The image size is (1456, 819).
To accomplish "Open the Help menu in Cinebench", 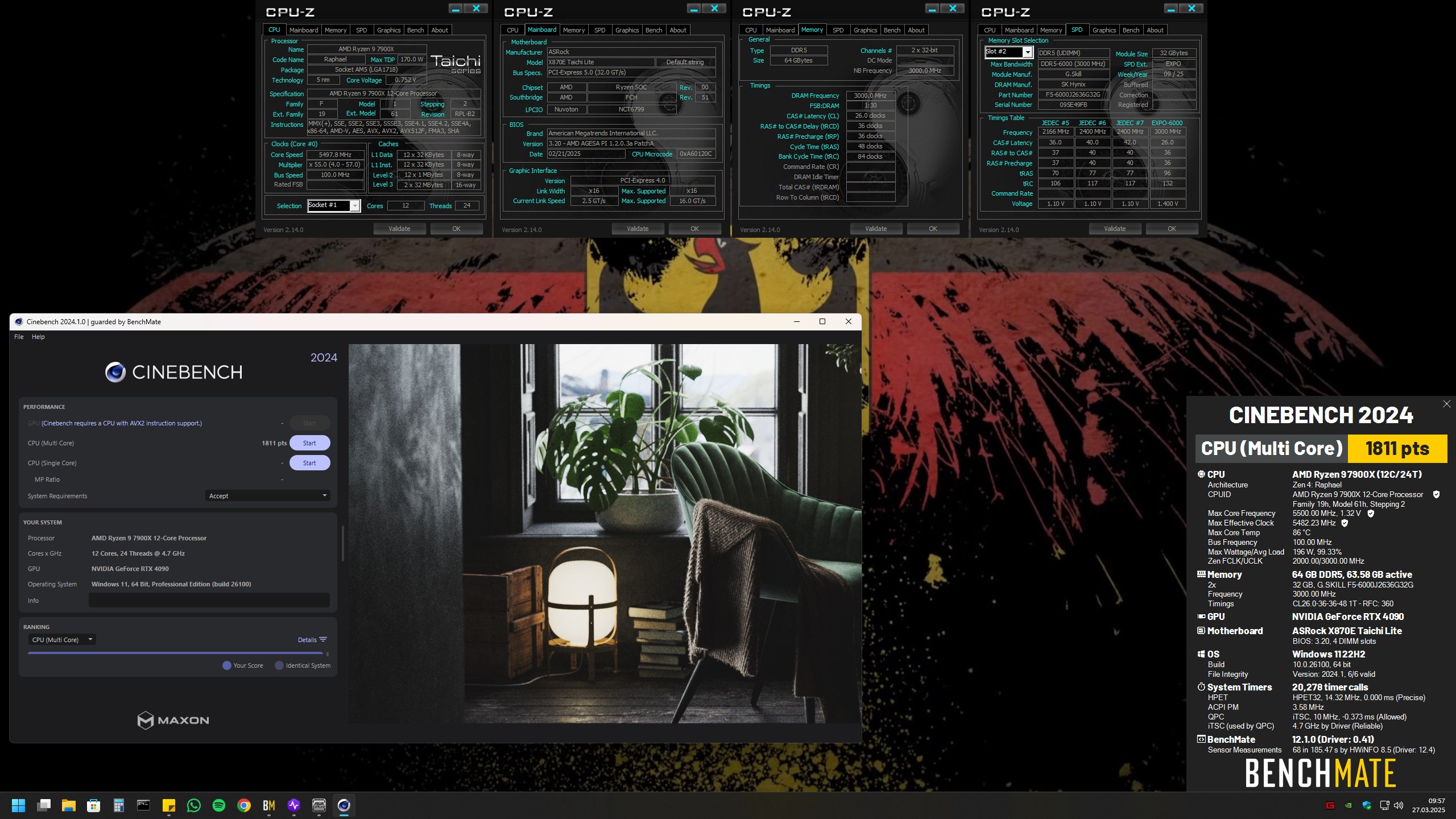I will pyautogui.click(x=38, y=337).
